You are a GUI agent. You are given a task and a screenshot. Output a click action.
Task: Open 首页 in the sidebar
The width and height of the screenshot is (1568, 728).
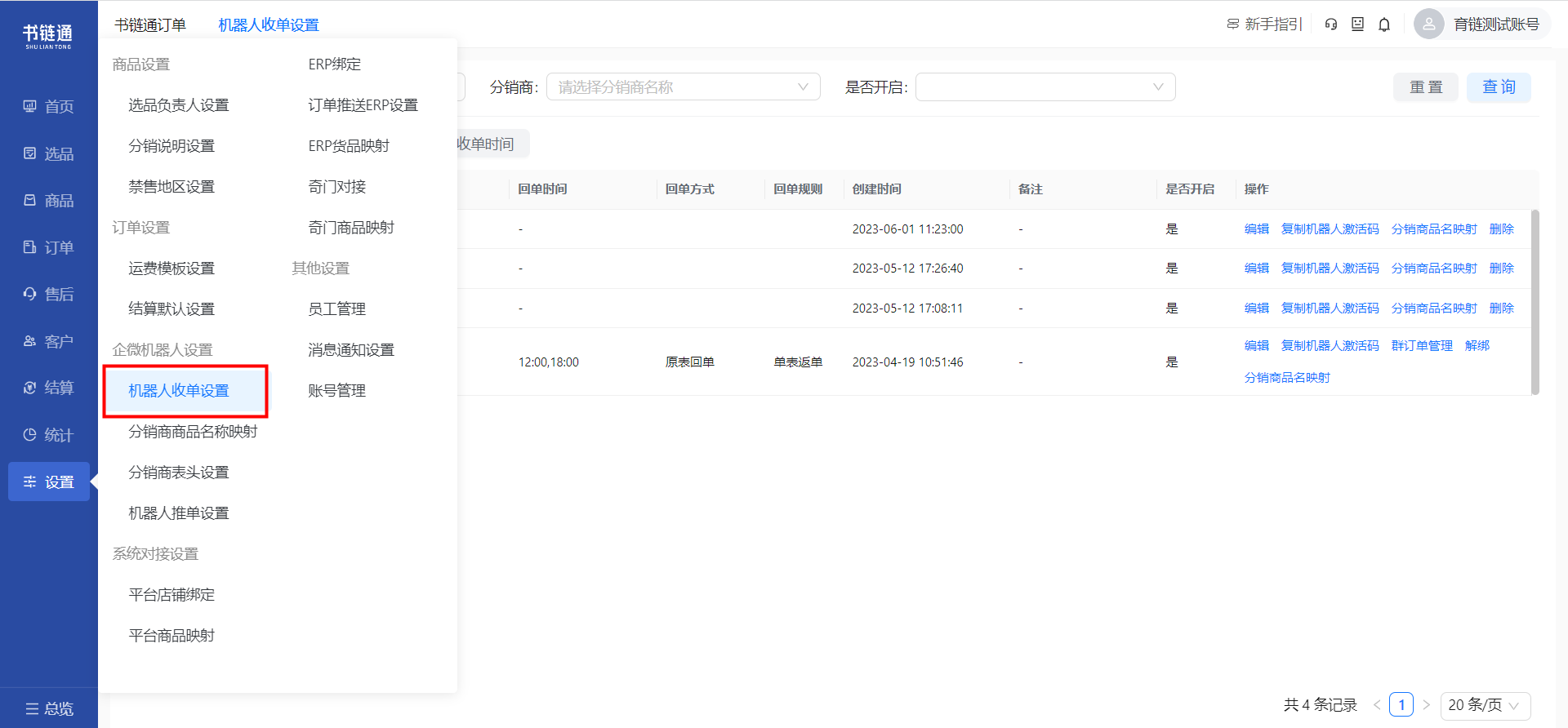[49, 106]
